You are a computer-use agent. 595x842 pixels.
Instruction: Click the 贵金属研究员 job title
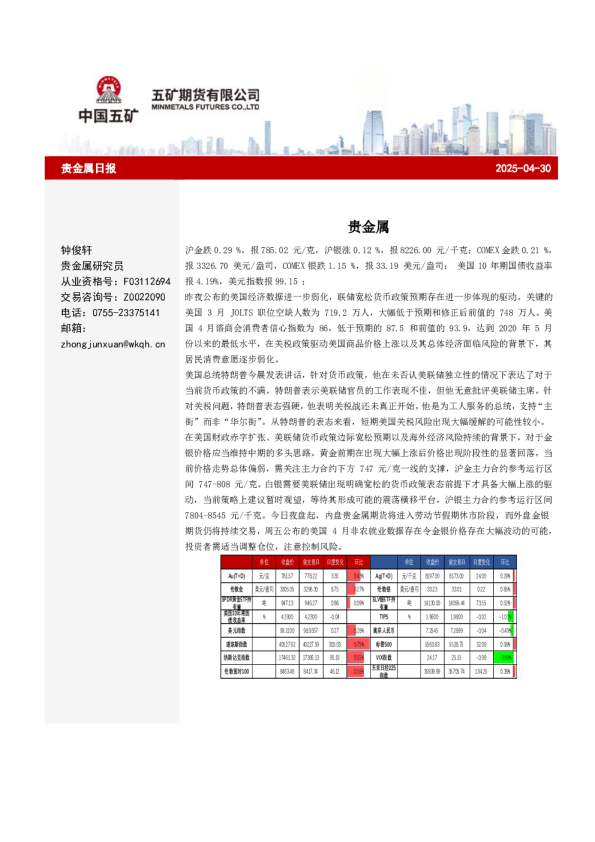pos(92,266)
